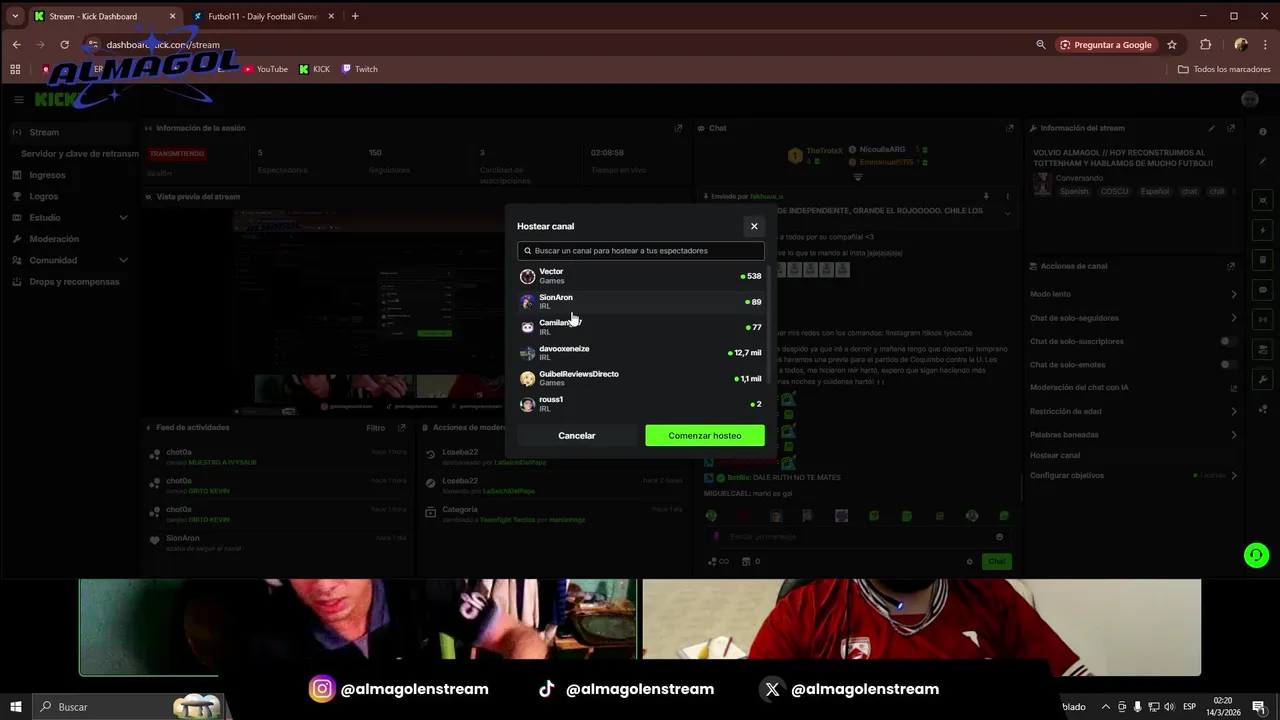1280x720 pixels.
Task: Click Cancelar in host dialog
Action: coord(577,436)
